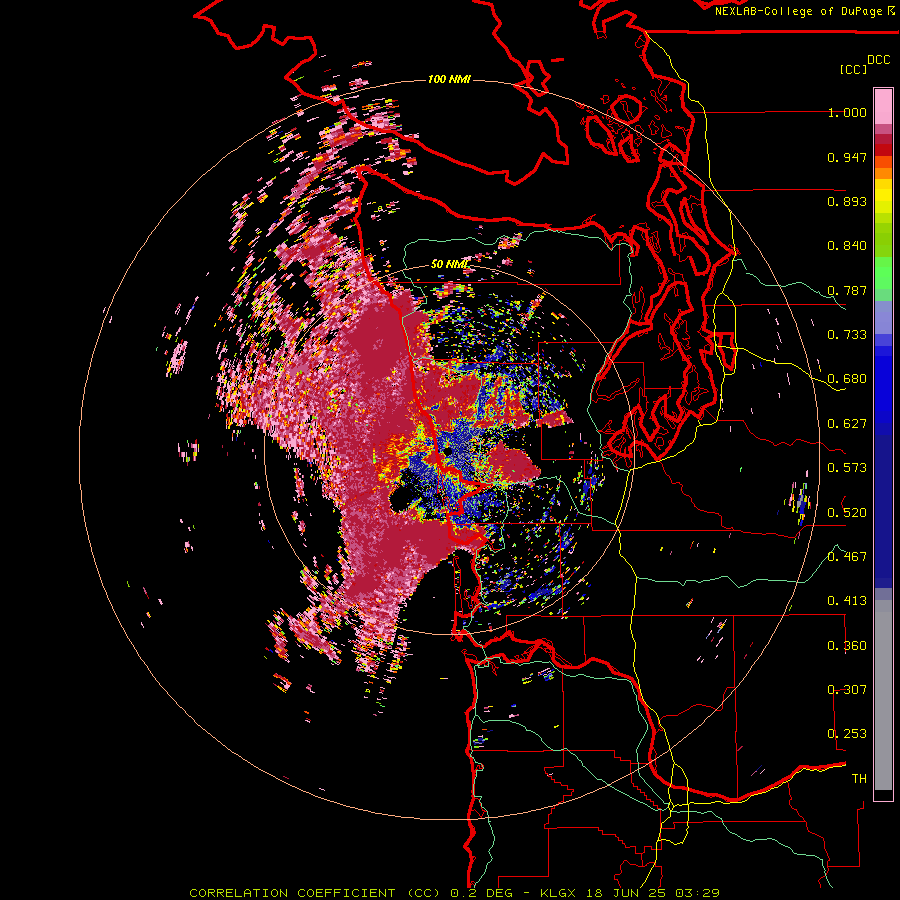Image resolution: width=900 pixels, height=900 pixels.
Task: Click the 0.520 scale value
Action: (847, 513)
